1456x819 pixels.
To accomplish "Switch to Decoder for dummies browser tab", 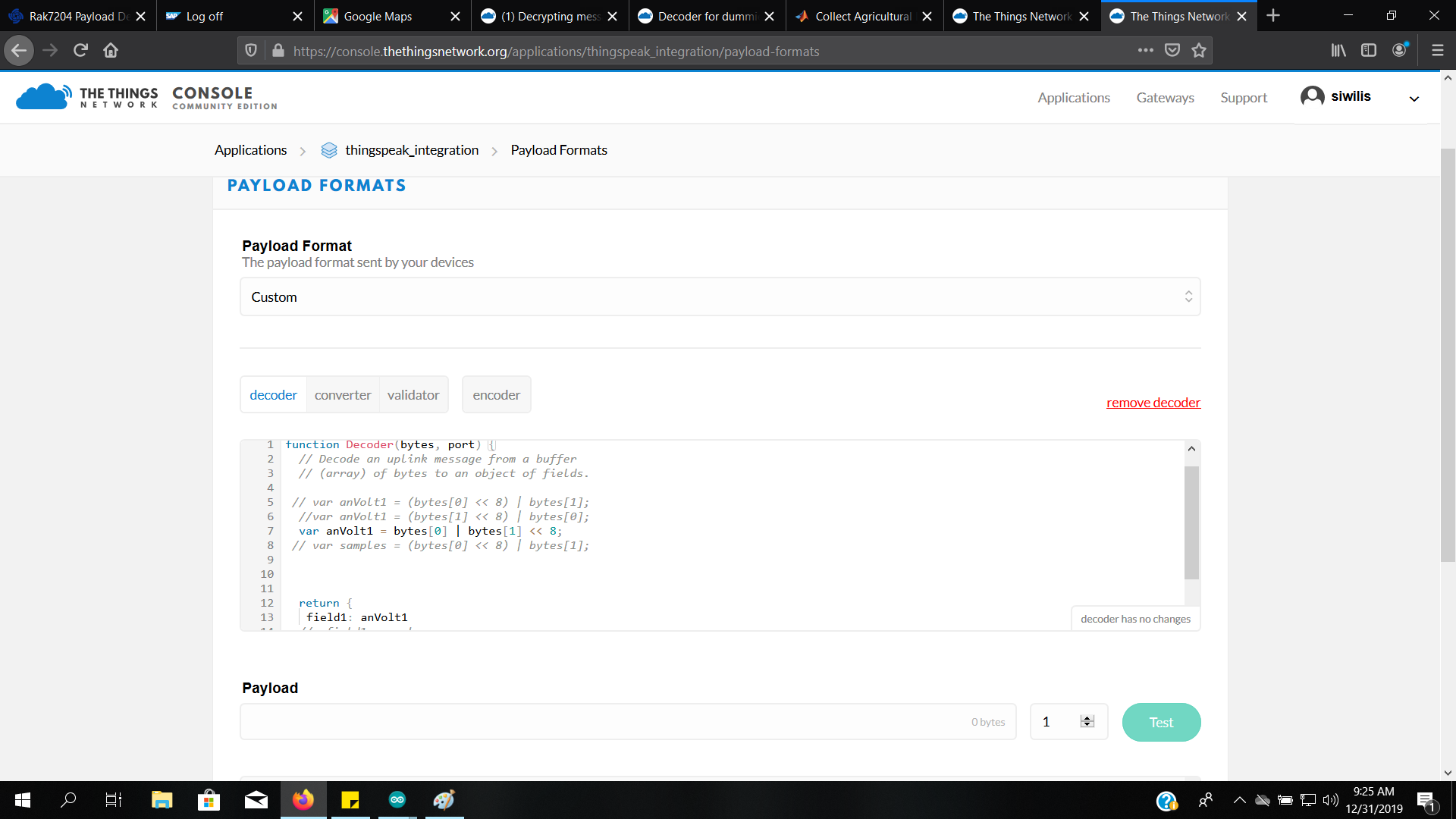I will [x=707, y=16].
